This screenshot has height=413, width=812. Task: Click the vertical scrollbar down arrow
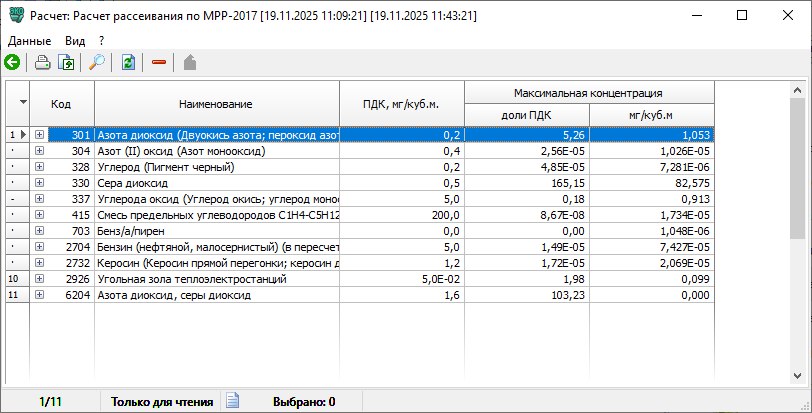tap(797, 376)
